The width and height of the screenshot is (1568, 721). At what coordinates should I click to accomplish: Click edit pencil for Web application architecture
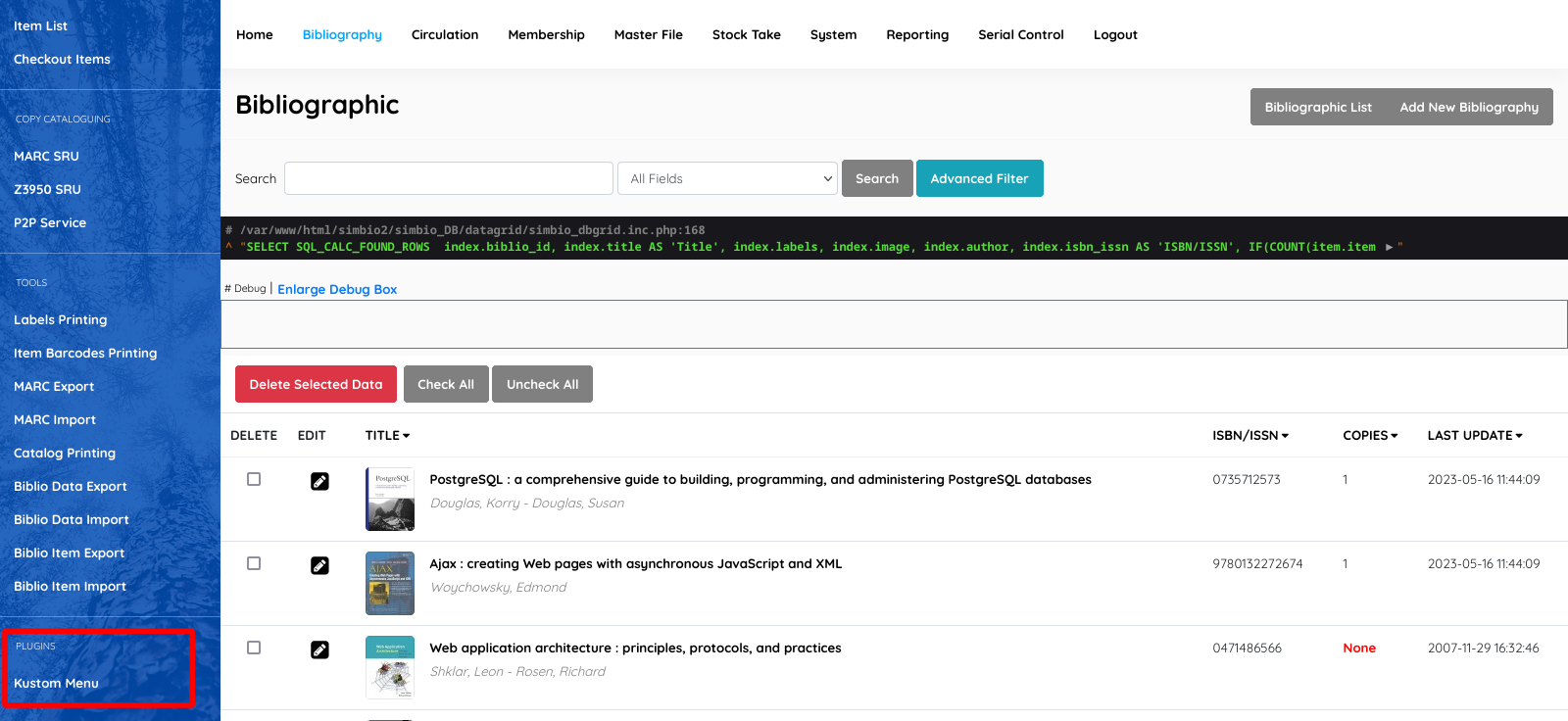(319, 649)
